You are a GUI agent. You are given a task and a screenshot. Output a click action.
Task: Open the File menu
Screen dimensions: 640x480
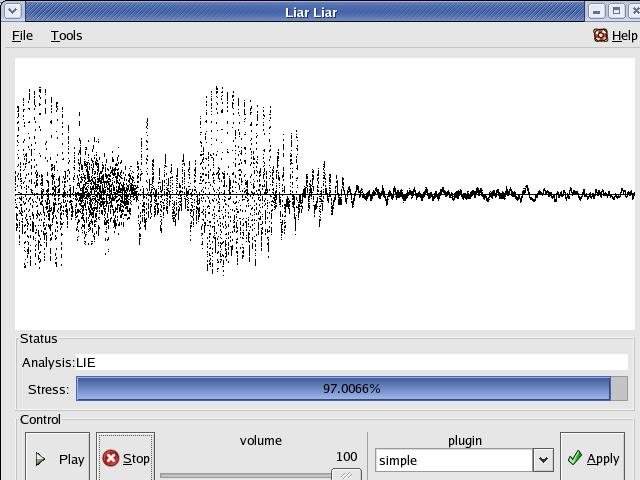point(22,35)
